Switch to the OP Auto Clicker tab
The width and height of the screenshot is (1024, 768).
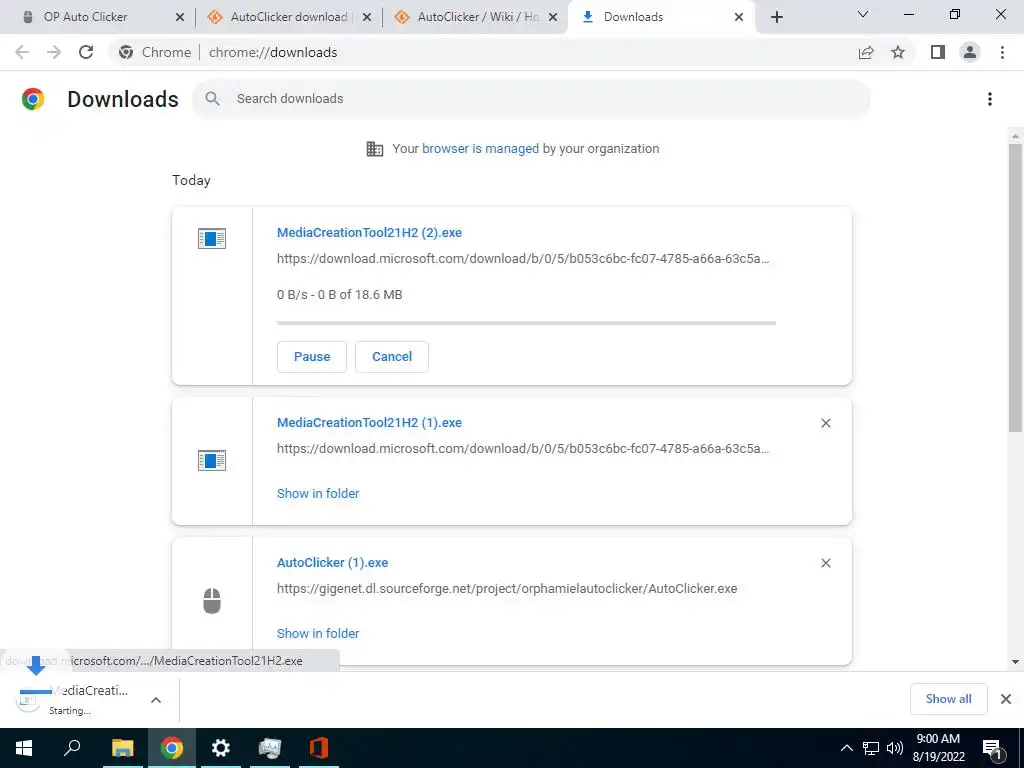pyautogui.click(x=85, y=17)
